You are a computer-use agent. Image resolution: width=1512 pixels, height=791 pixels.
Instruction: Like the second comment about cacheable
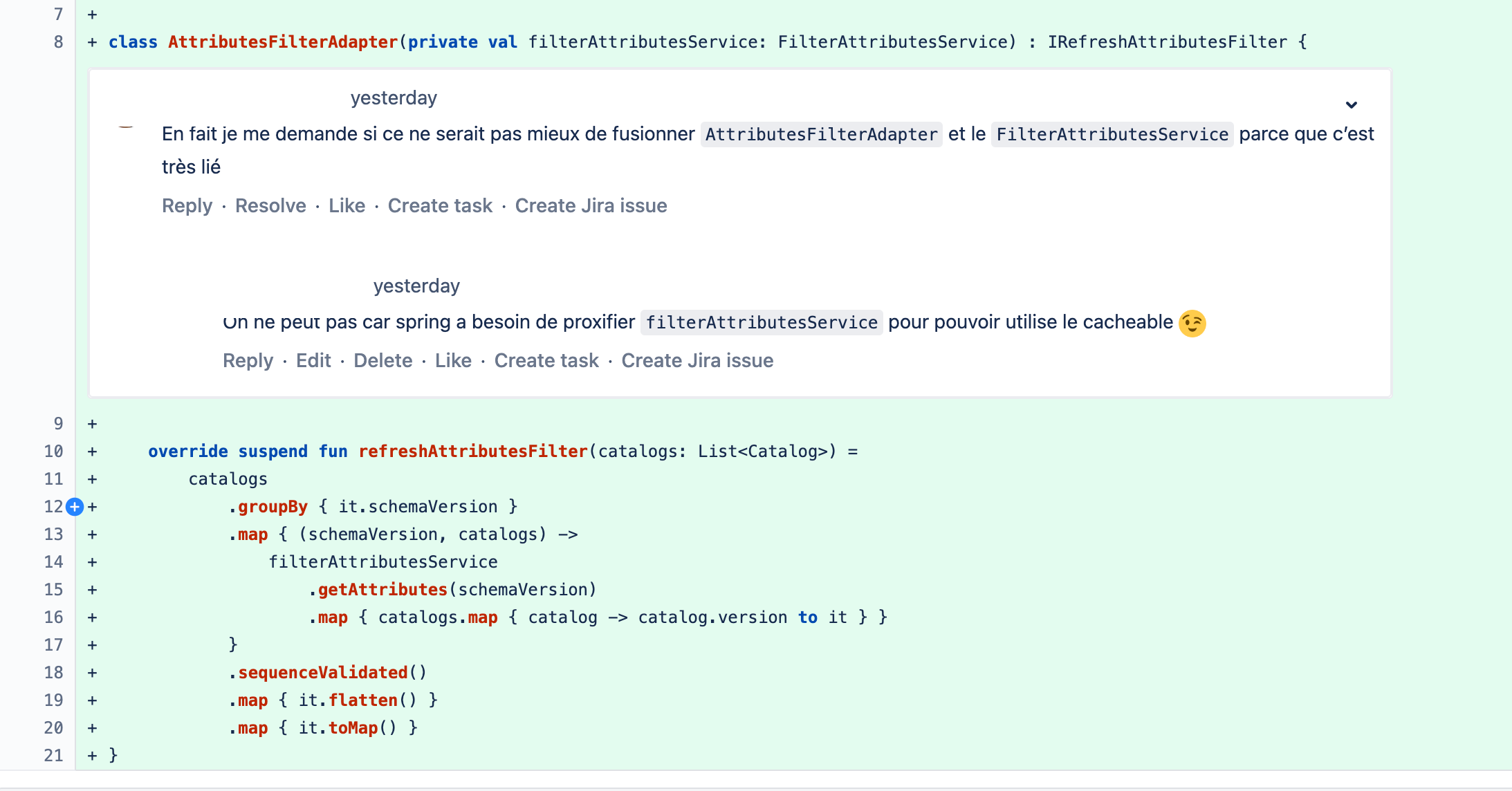pyautogui.click(x=453, y=361)
